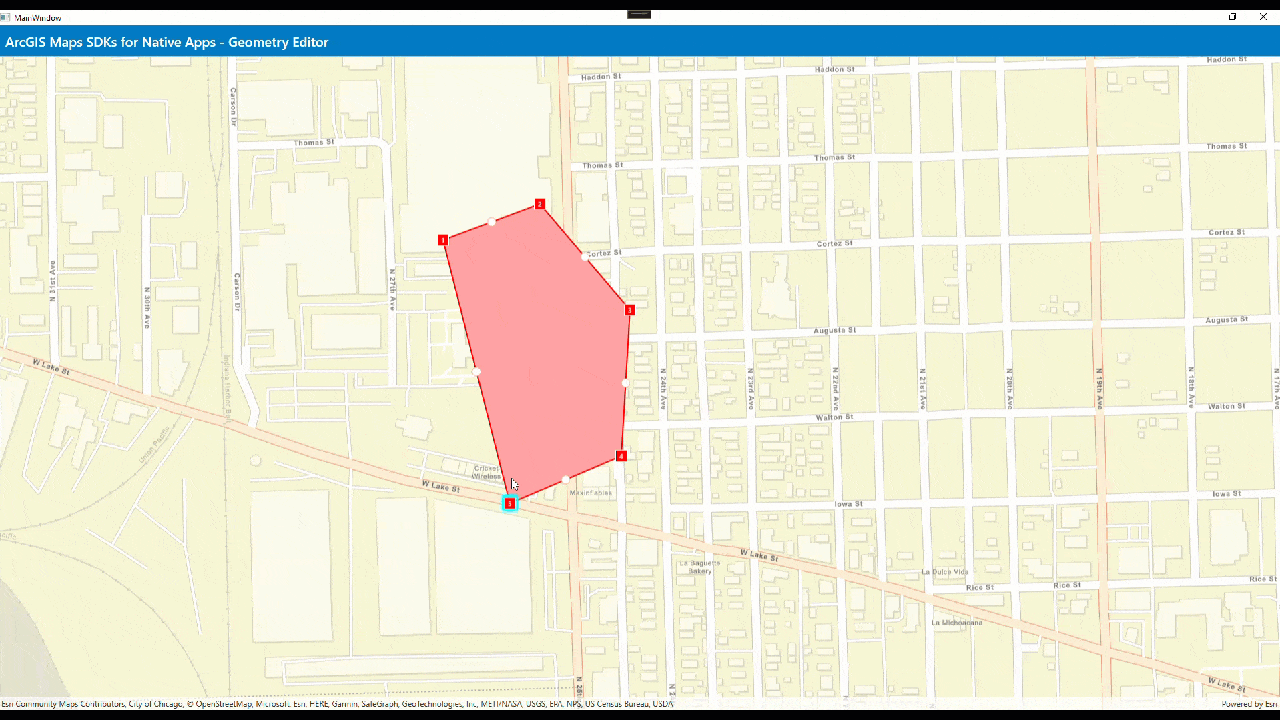Image resolution: width=1280 pixels, height=720 pixels.
Task: Click the 'La Saguera Bakery' map label
Action: point(699,567)
